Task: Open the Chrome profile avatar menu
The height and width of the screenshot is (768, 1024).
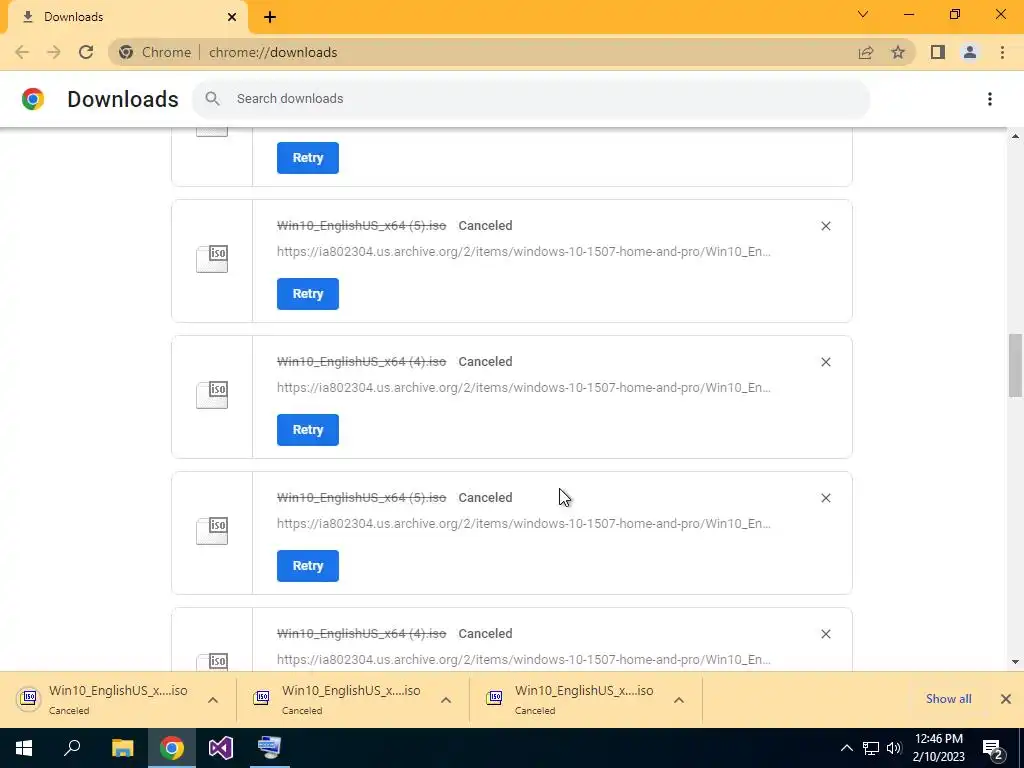Action: click(970, 52)
